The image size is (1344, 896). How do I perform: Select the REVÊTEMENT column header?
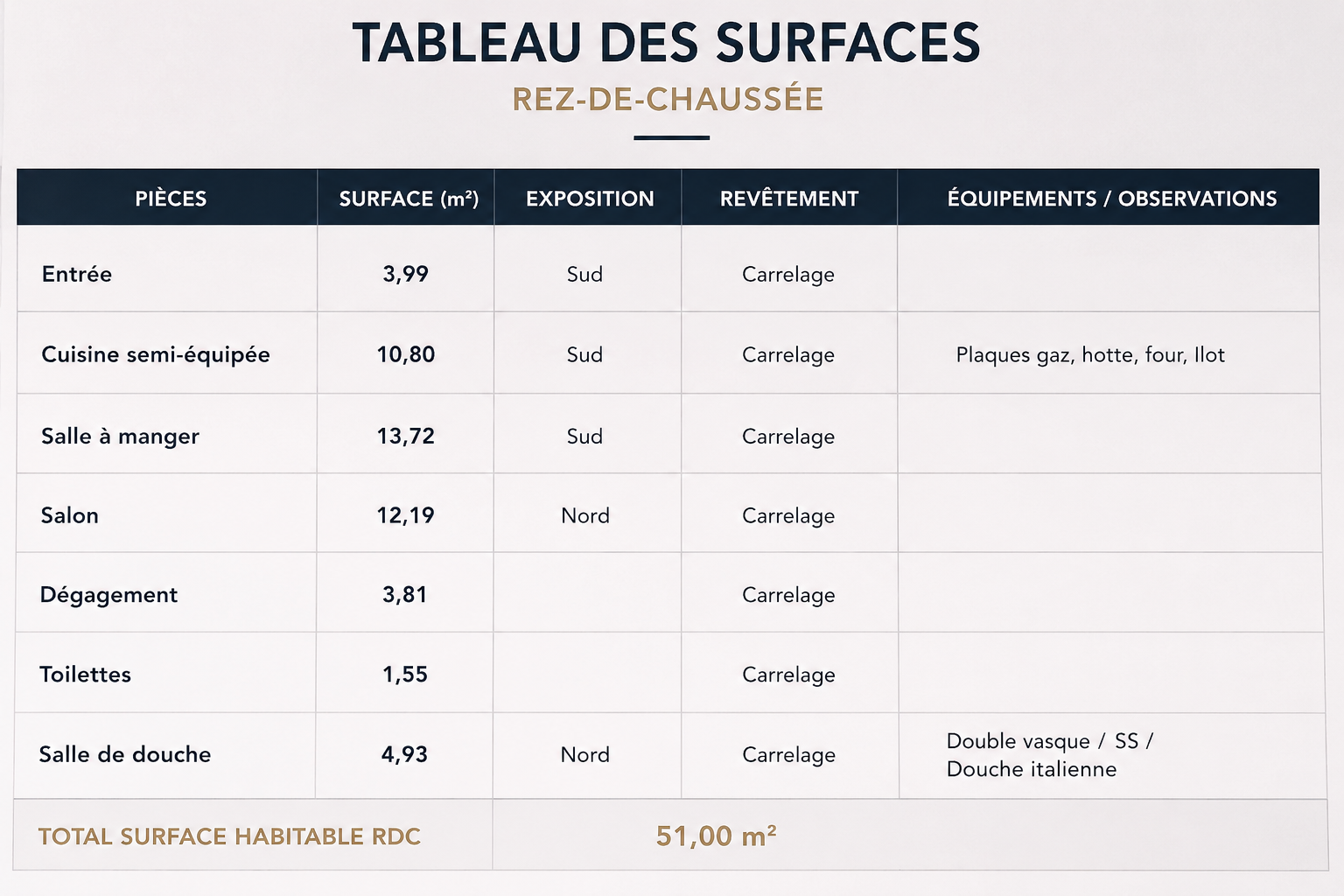point(789,199)
